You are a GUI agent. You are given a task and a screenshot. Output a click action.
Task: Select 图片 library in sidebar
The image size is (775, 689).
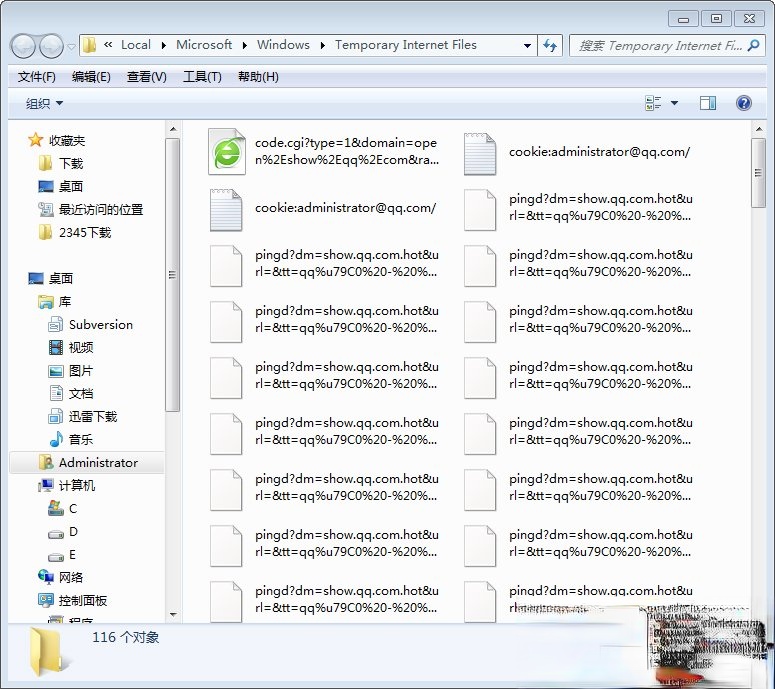pyautogui.click(x=71, y=370)
